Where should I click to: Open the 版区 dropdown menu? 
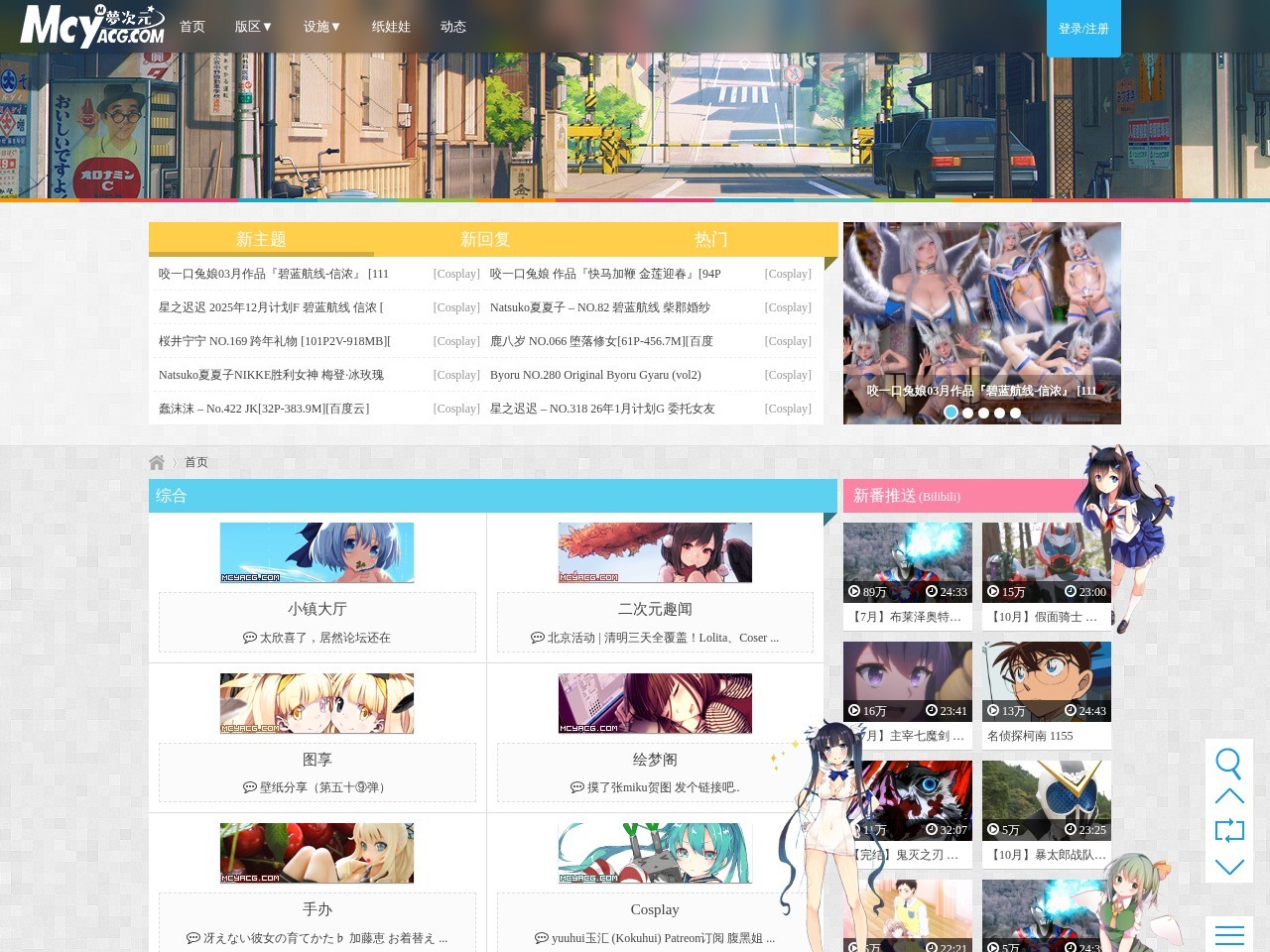click(x=253, y=27)
